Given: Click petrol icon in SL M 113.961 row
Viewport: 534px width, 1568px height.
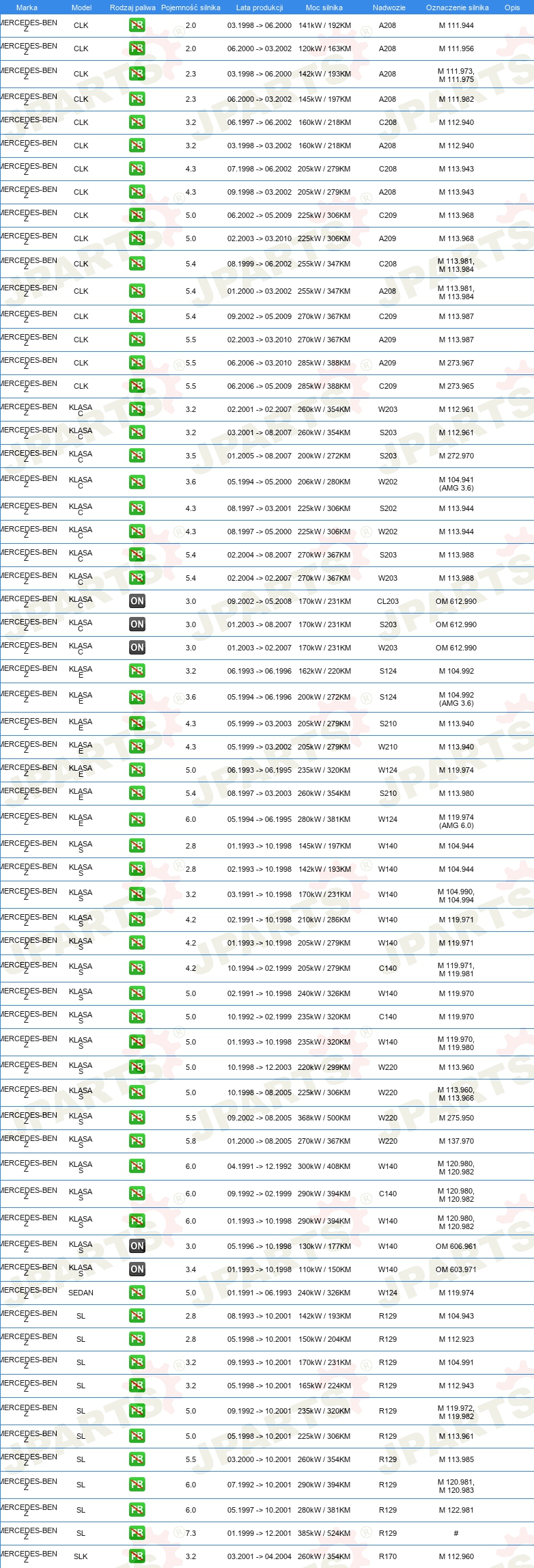Looking at the screenshot, I should [x=137, y=1436].
